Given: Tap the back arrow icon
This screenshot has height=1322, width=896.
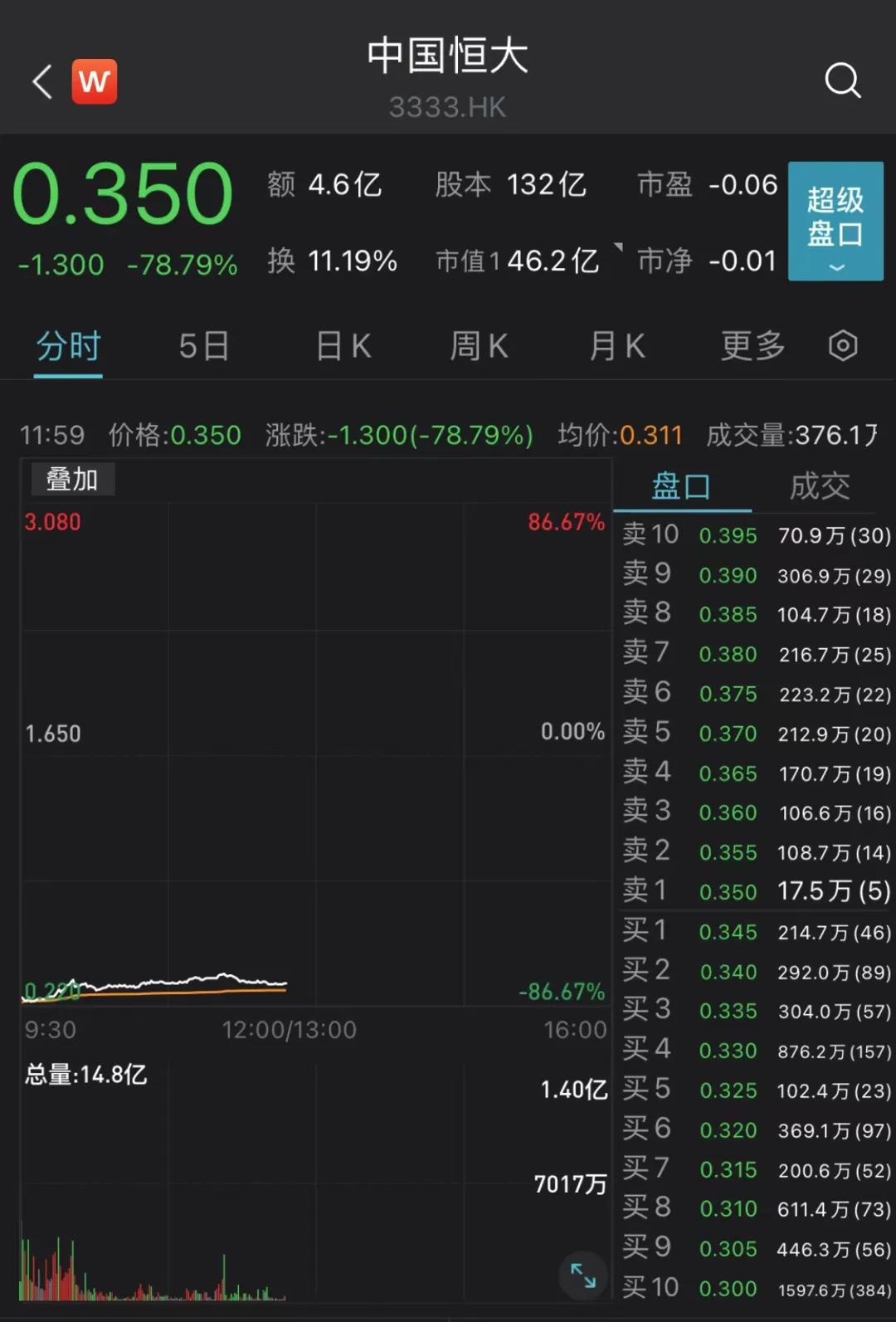Looking at the screenshot, I should pos(42,81).
